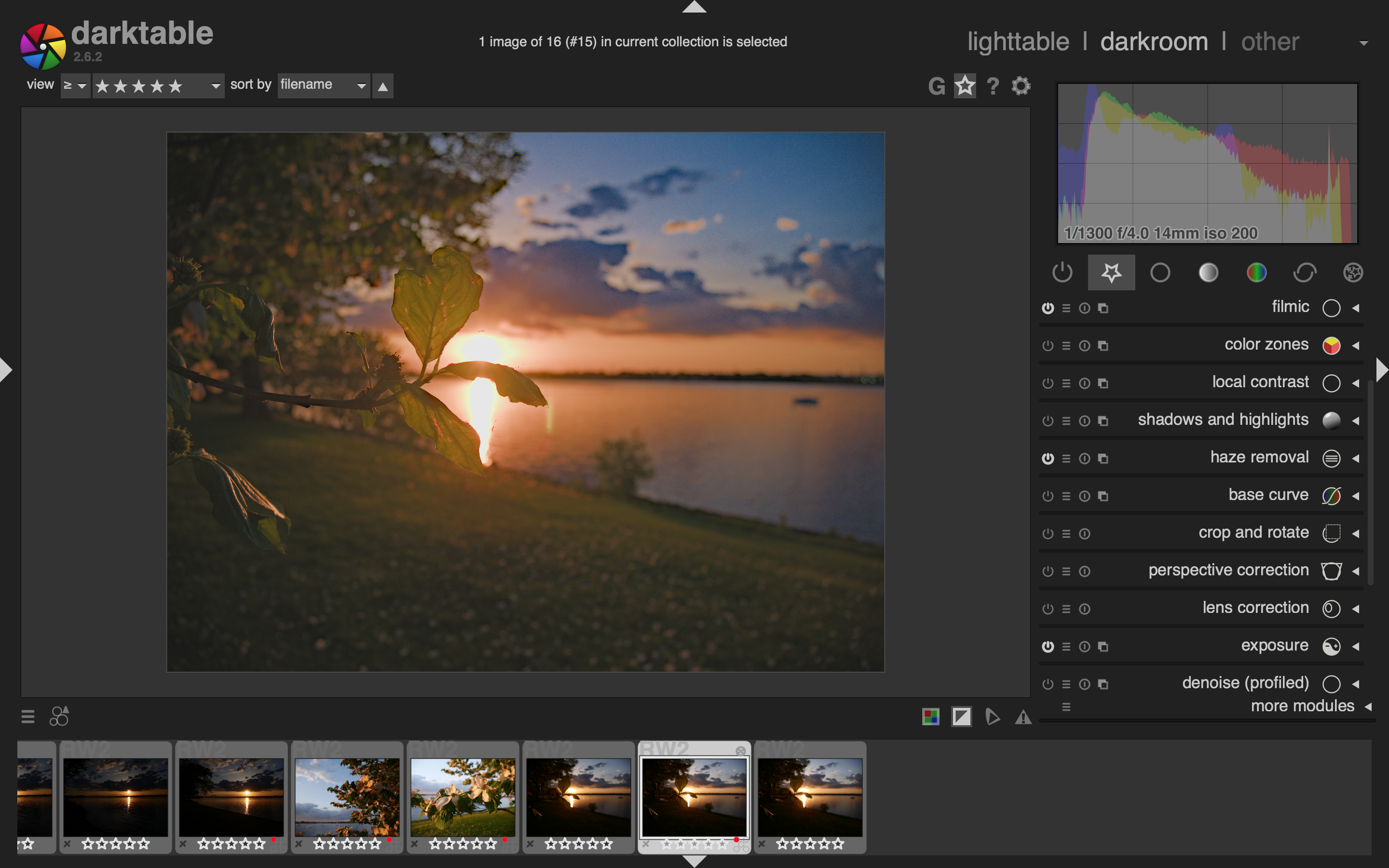
Task: Open the quick styles access icon
Action: tap(59, 716)
